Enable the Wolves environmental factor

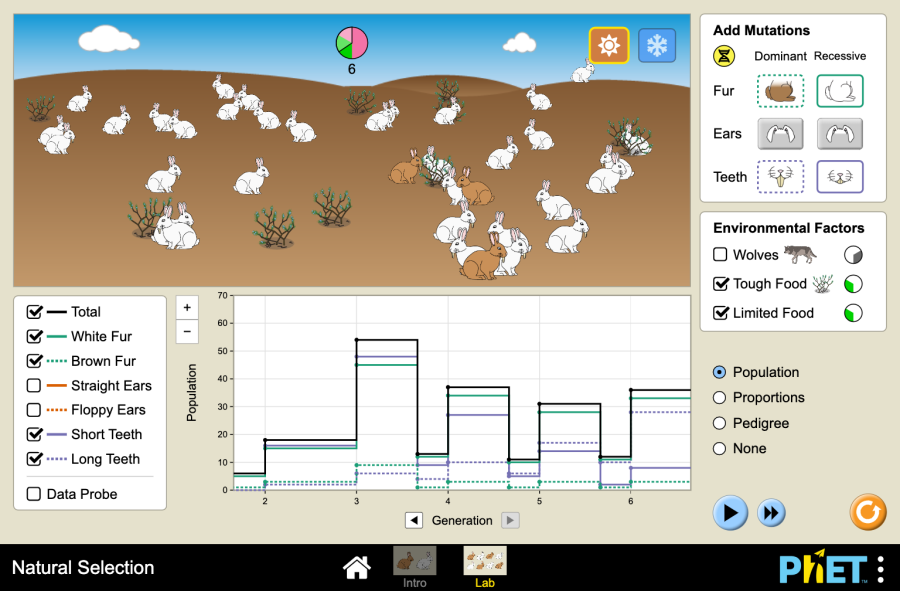coord(721,255)
